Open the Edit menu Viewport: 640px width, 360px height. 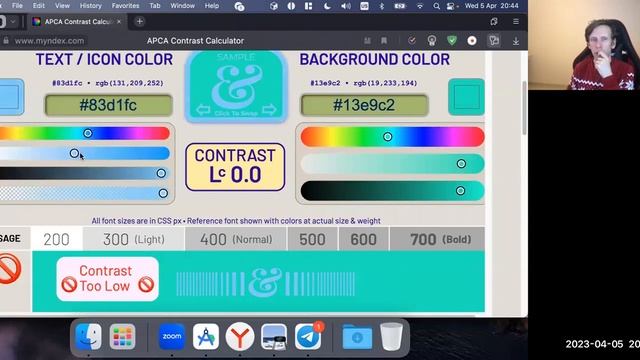[x=38, y=6]
